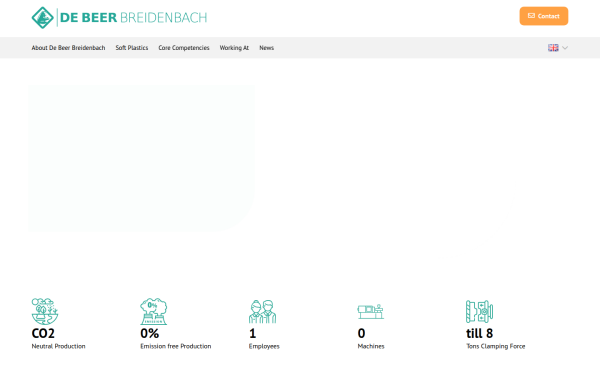Click the Machines count value 0
The width and height of the screenshot is (600, 375).
pyautogui.click(x=362, y=333)
